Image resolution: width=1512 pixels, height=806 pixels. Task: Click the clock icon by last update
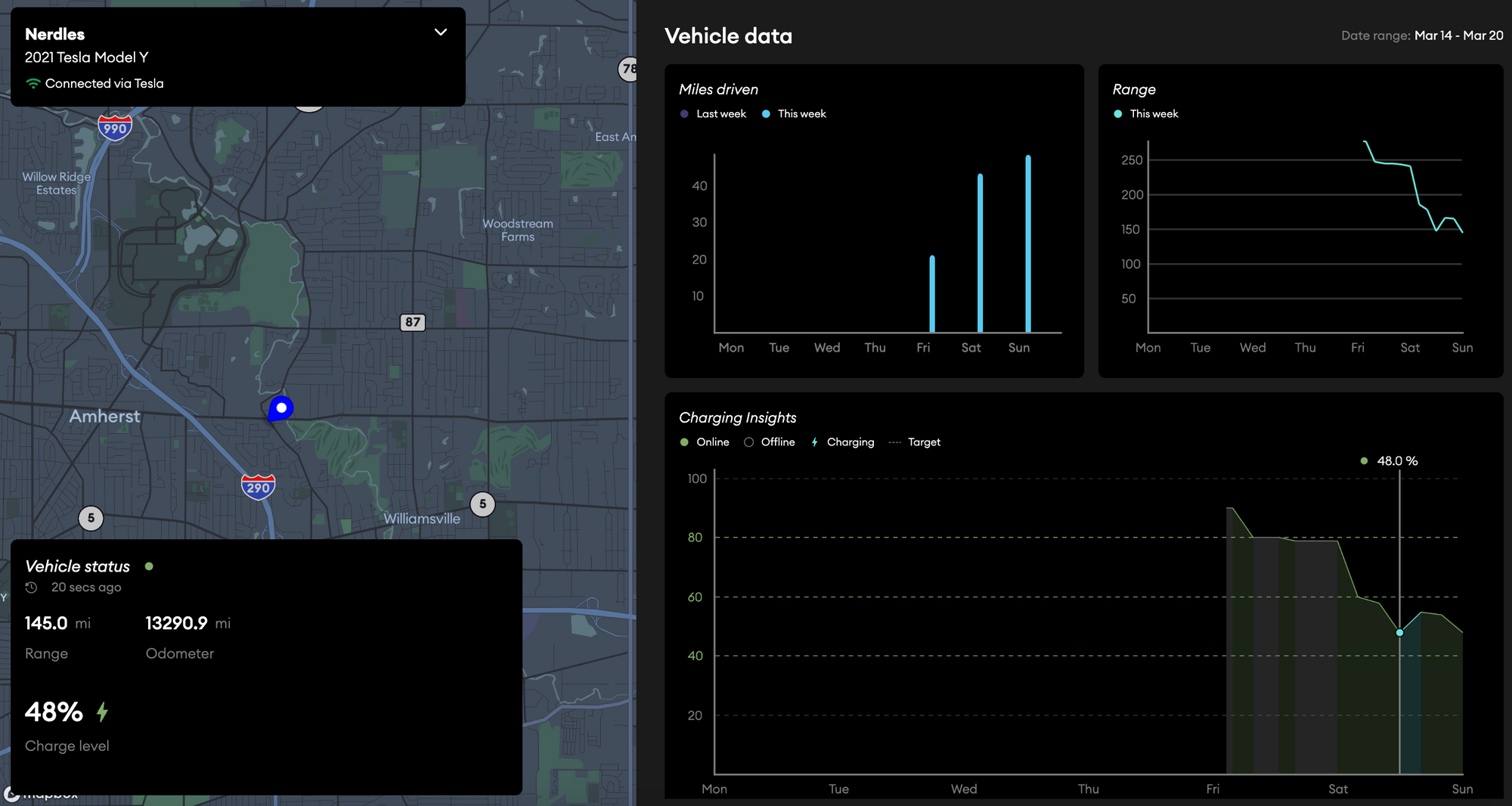pos(31,587)
